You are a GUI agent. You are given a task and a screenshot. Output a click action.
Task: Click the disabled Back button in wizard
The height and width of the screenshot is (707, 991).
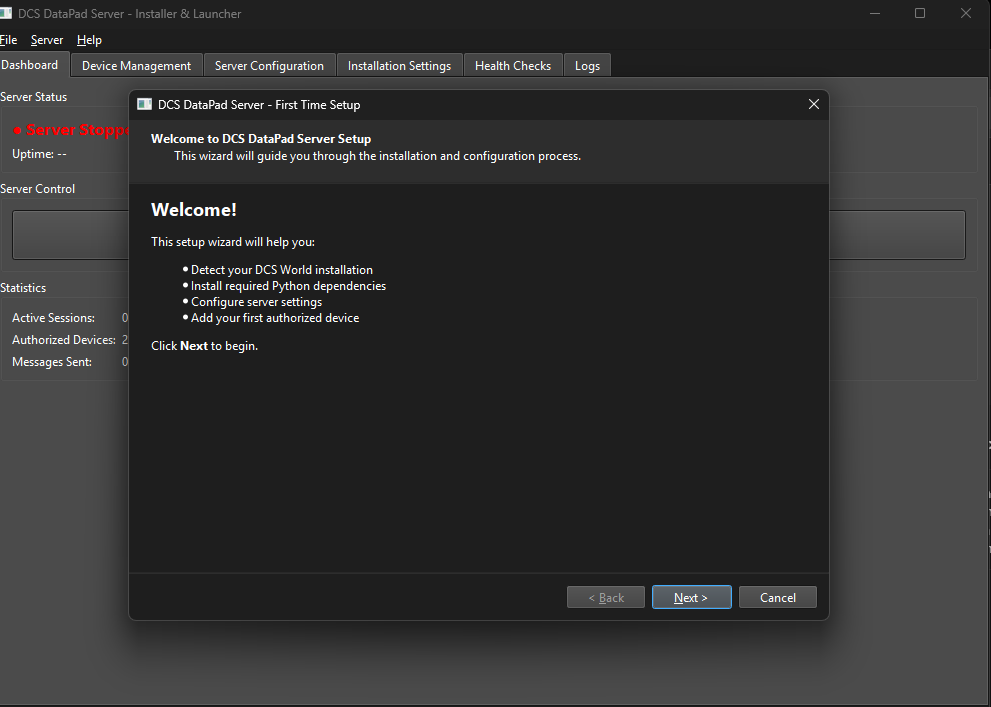[x=605, y=597]
